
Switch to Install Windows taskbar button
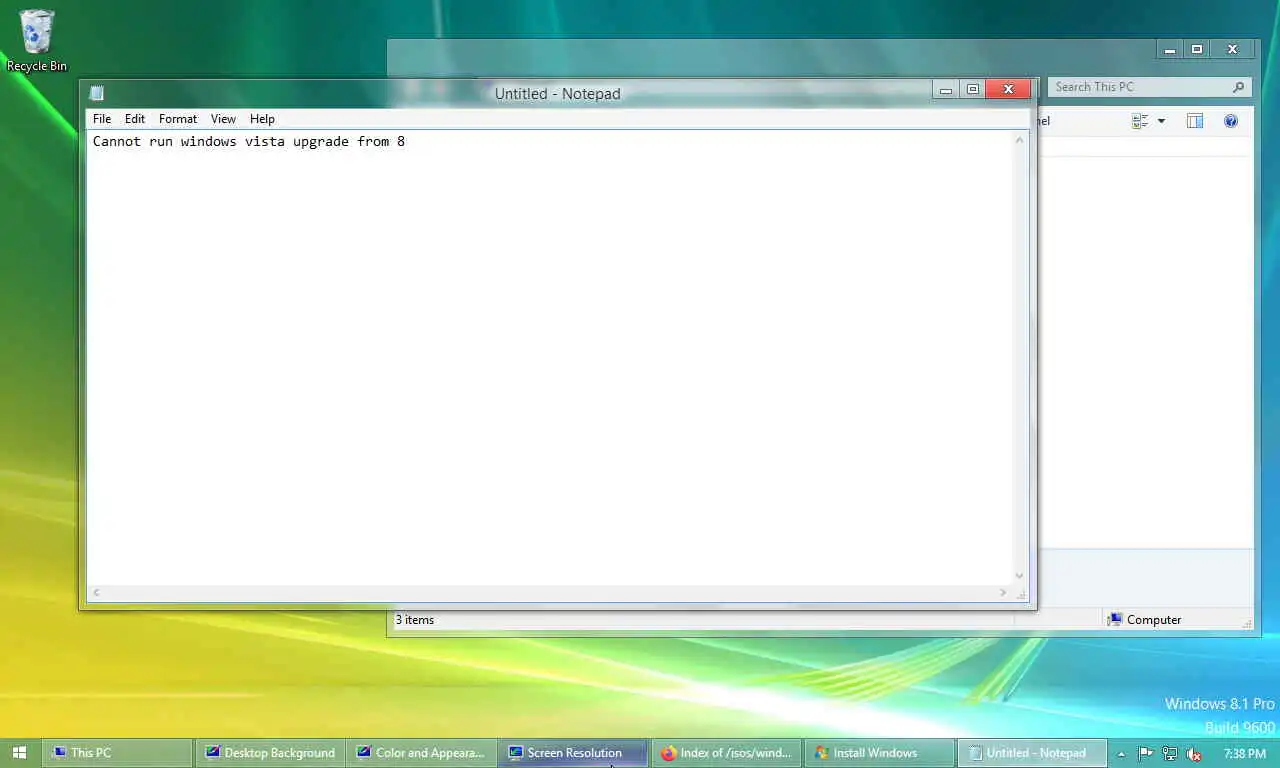coord(879,753)
